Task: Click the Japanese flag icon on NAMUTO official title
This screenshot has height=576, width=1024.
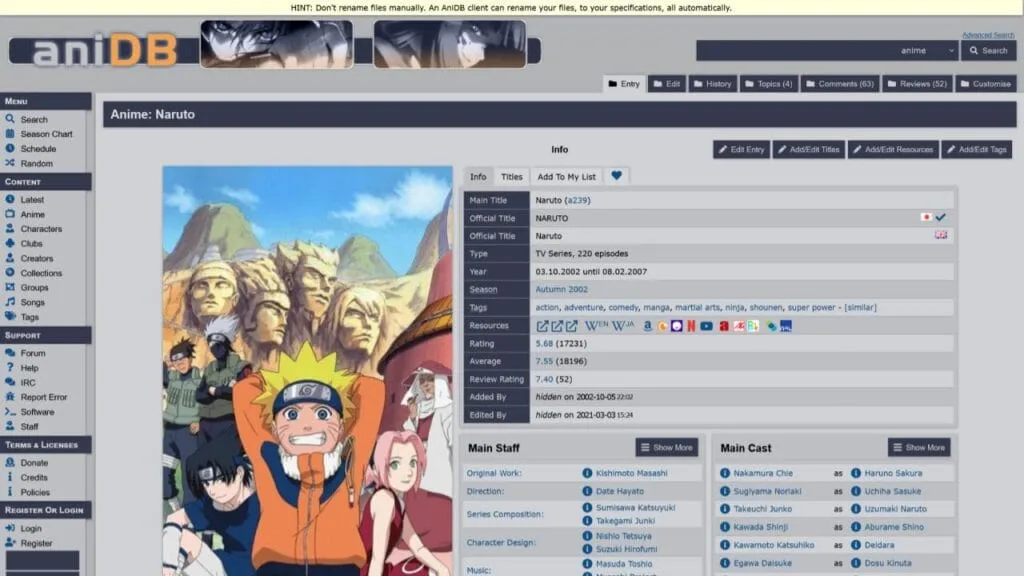Action: pyautogui.click(x=926, y=217)
